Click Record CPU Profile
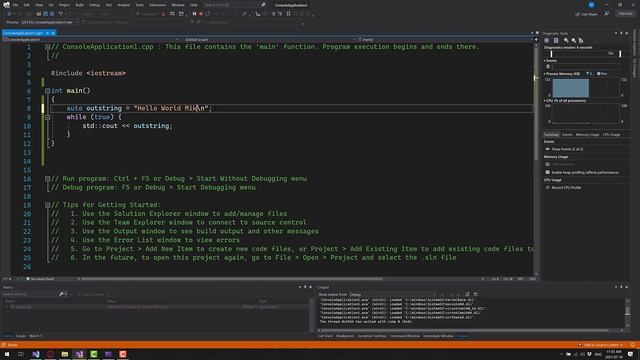This screenshot has height=360, width=640. coord(566,187)
